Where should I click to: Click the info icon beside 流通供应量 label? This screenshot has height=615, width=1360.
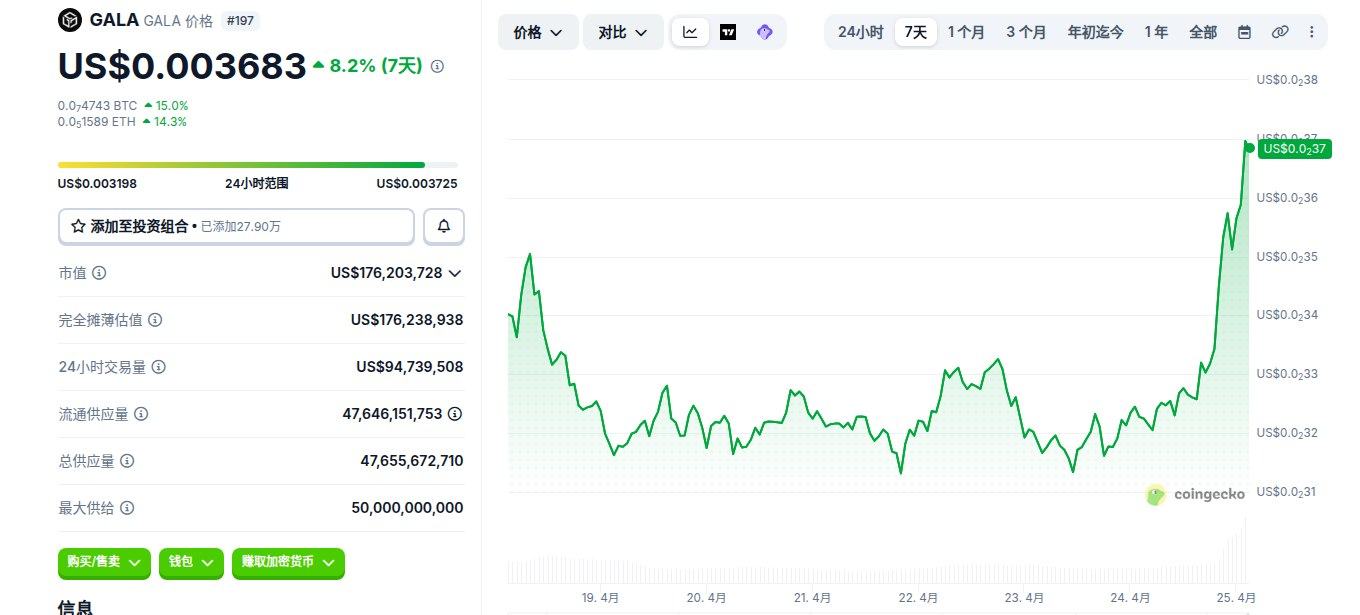point(141,414)
